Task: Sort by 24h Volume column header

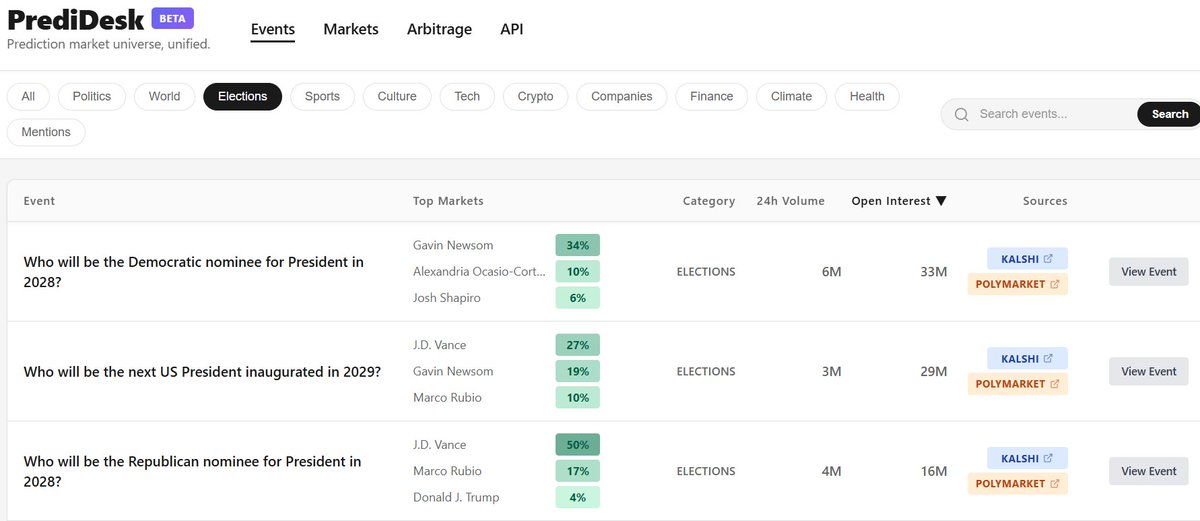Action: point(791,201)
